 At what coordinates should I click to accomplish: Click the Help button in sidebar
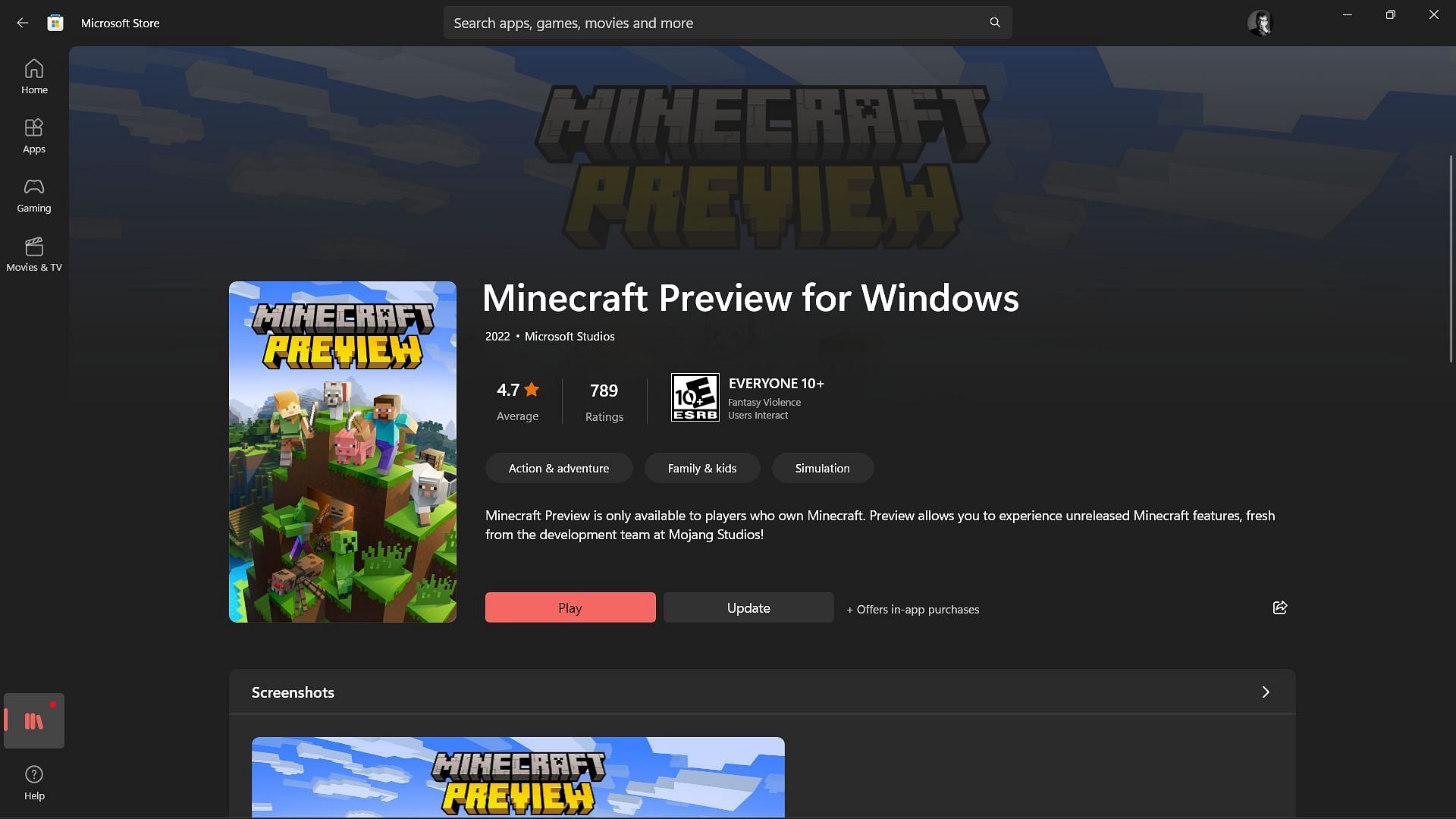(x=34, y=783)
